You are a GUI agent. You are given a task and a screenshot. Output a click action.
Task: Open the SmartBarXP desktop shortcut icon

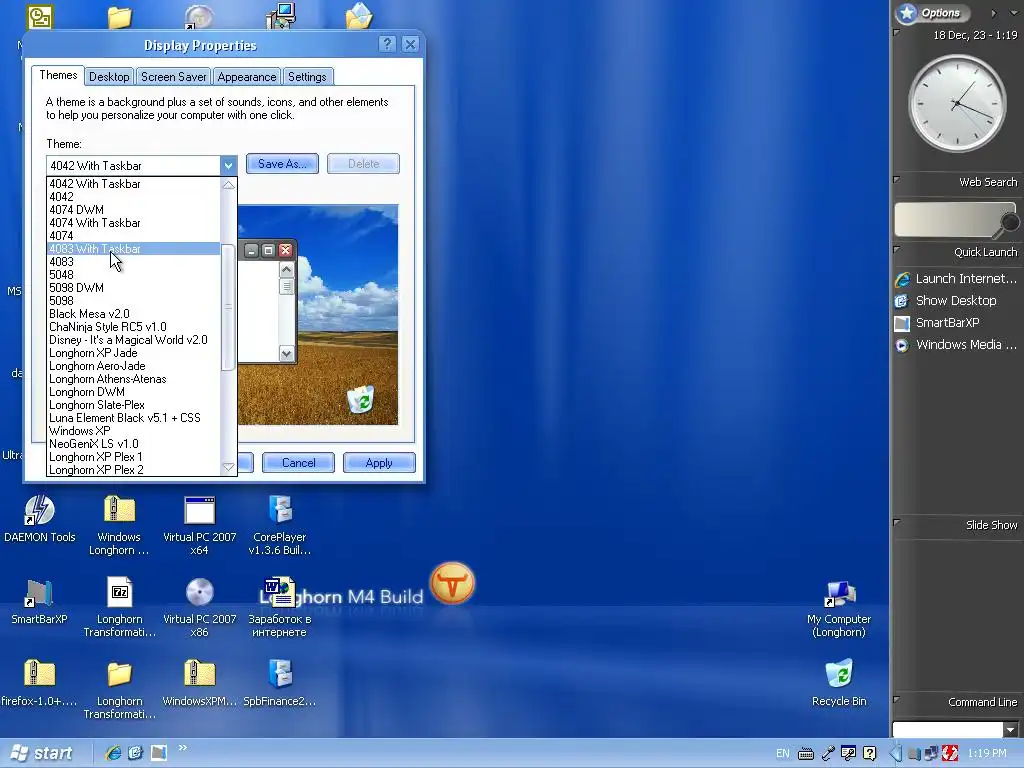click(39, 592)
